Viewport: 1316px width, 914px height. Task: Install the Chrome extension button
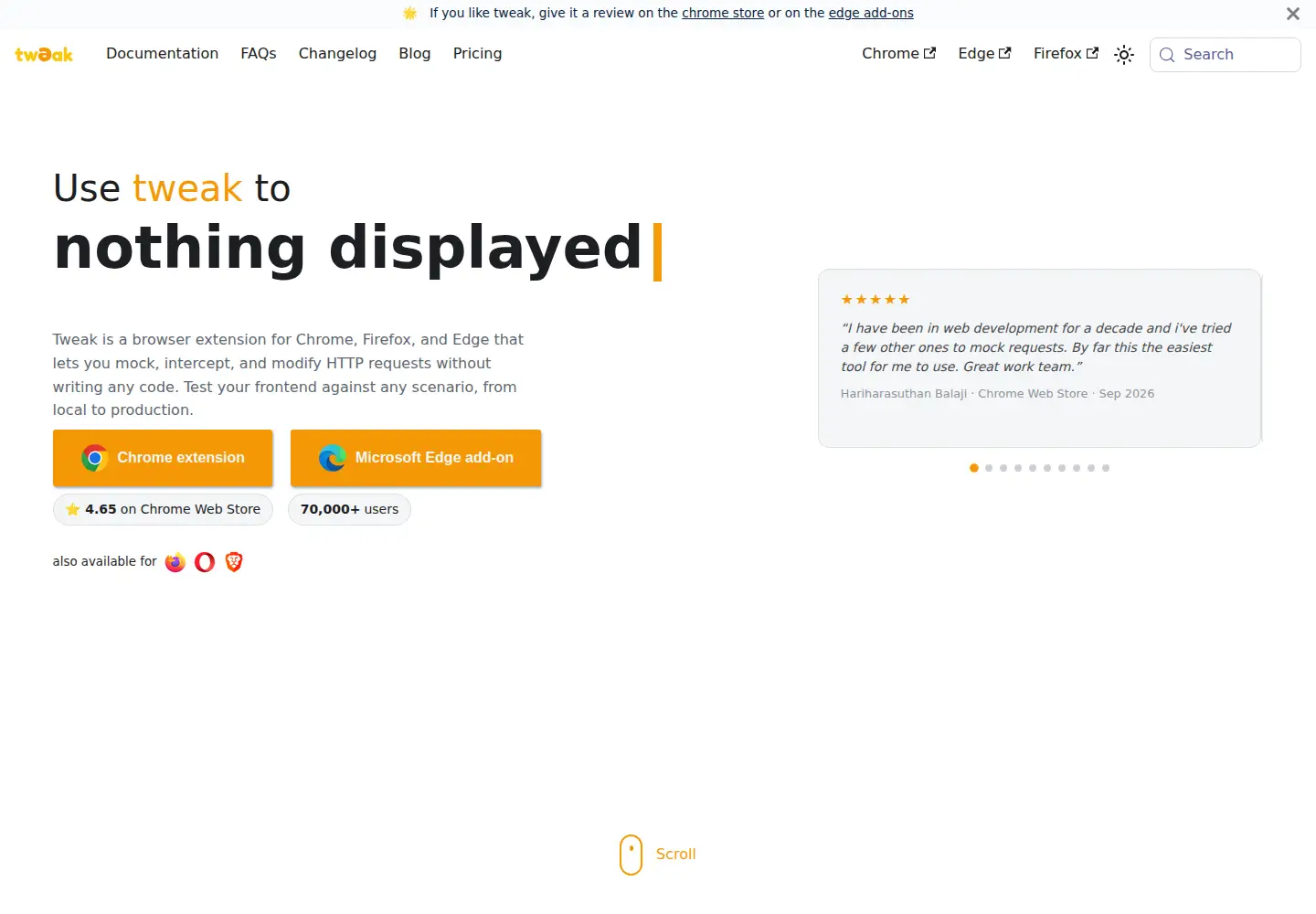pyautogui.click(x=163, y=458)
